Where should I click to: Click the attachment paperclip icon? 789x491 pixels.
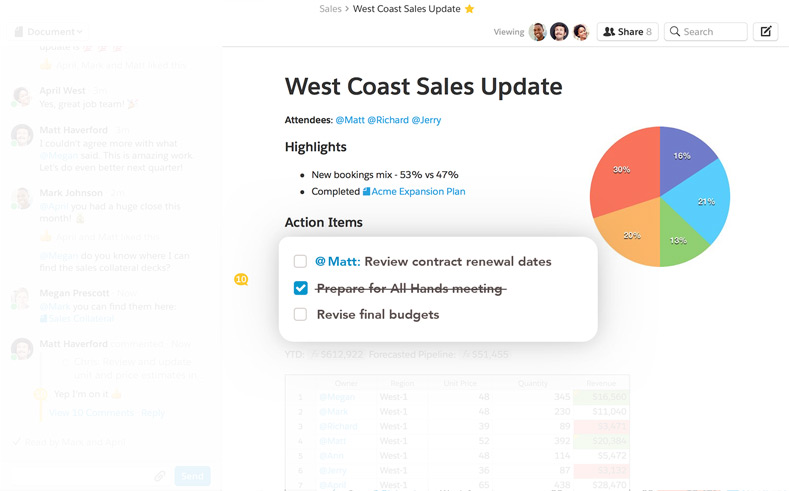click(x=159, y=476)
